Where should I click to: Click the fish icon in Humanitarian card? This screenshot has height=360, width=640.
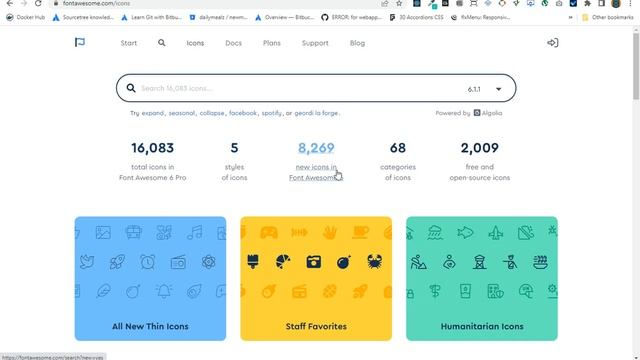click(465, 232)
